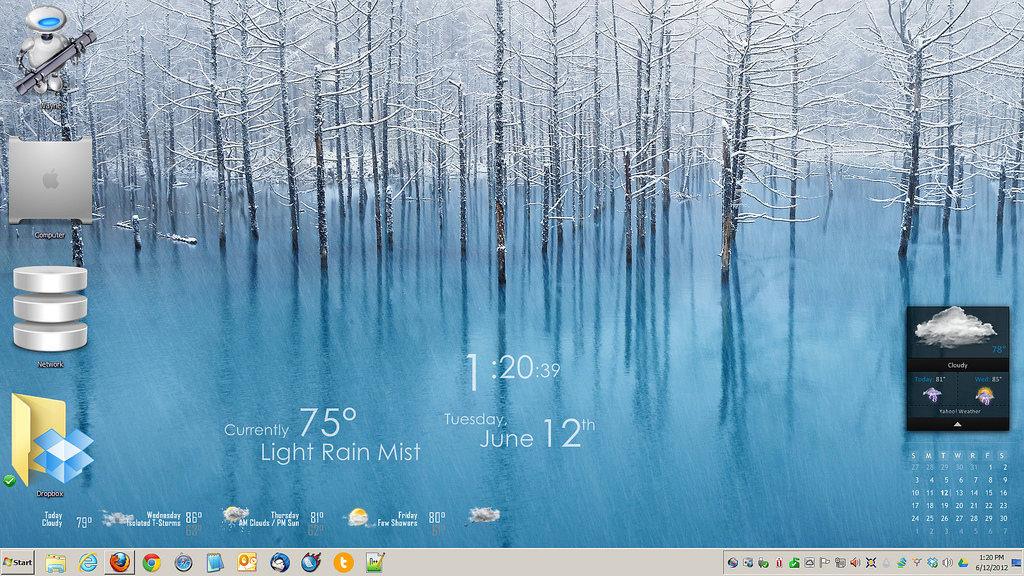The width and height of the screenshot is (1024, 576).
Task: Expand the weather gadget with the up arrow
Action: click(x=957, y=424)
